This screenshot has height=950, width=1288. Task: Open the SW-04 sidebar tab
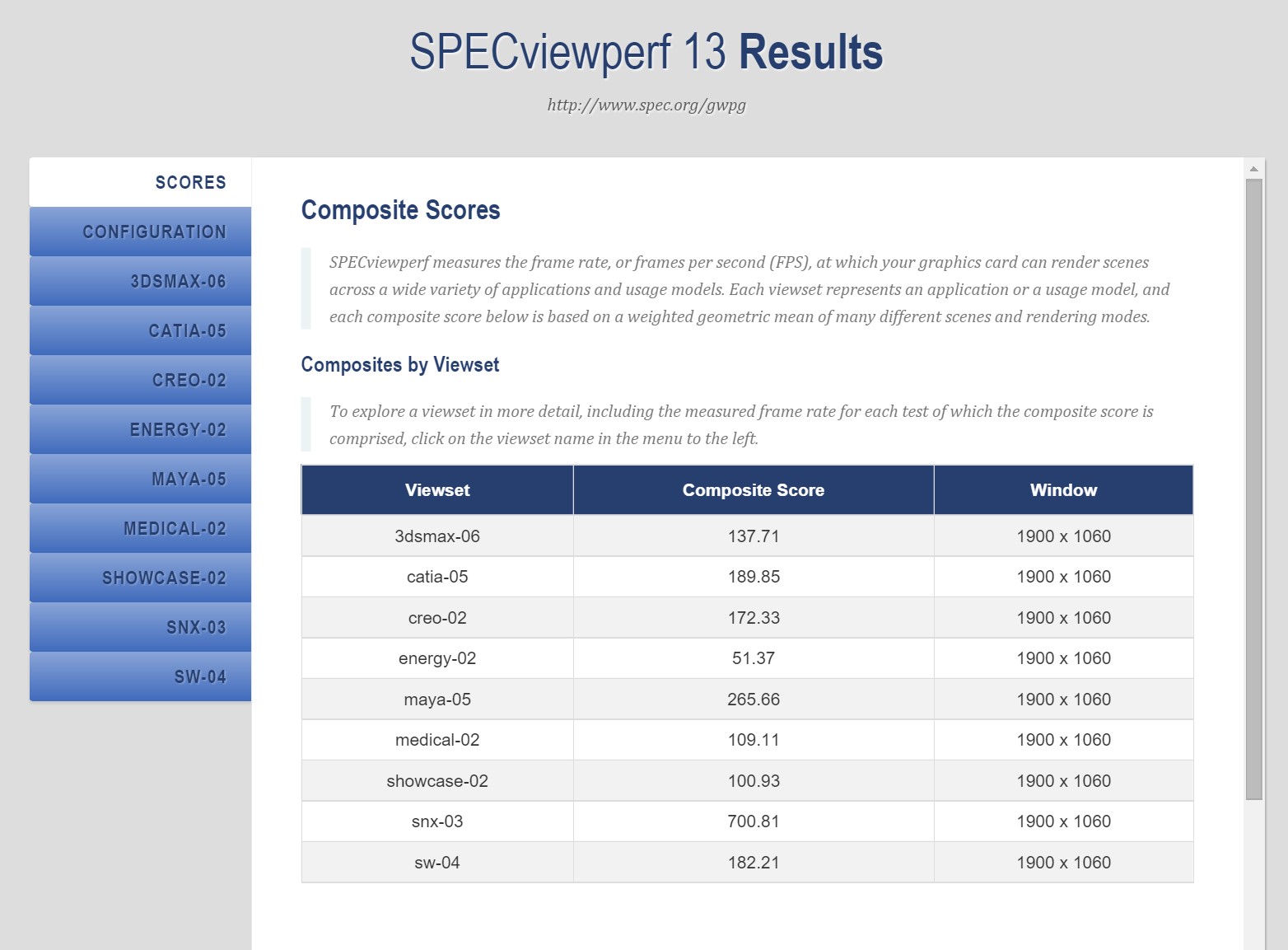(140, 676)
